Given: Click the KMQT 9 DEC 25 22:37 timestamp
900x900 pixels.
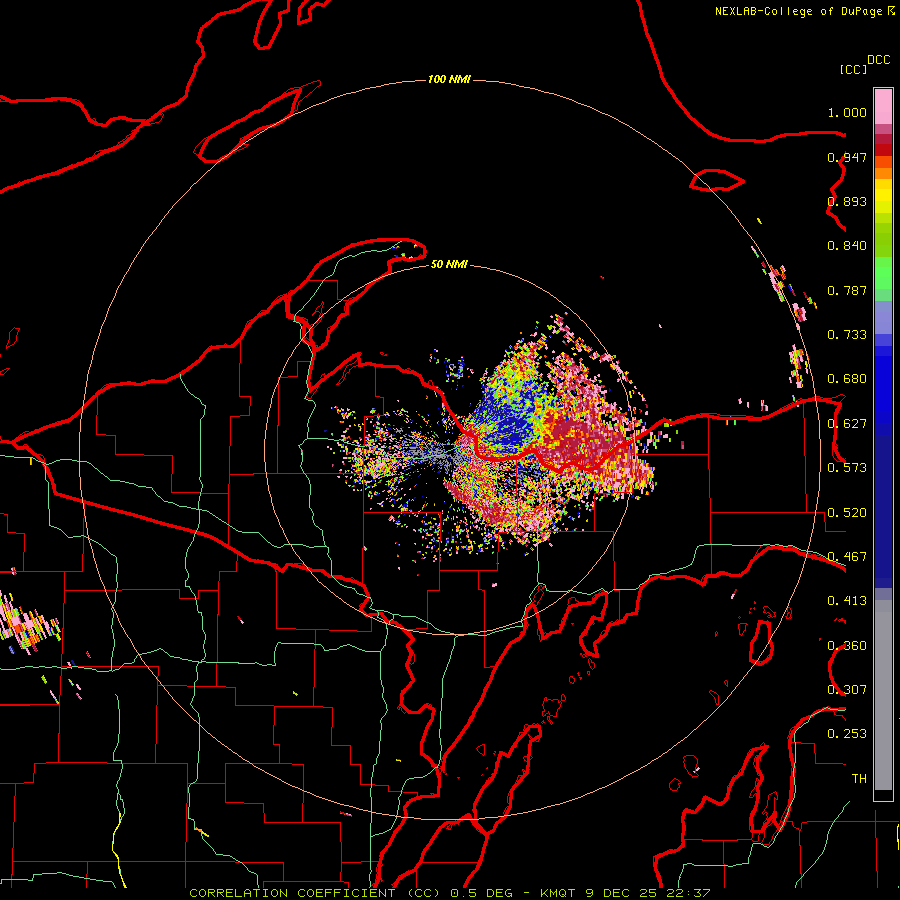Looking at the screenshot, I should pyautogui.click(x=625, y=893).
